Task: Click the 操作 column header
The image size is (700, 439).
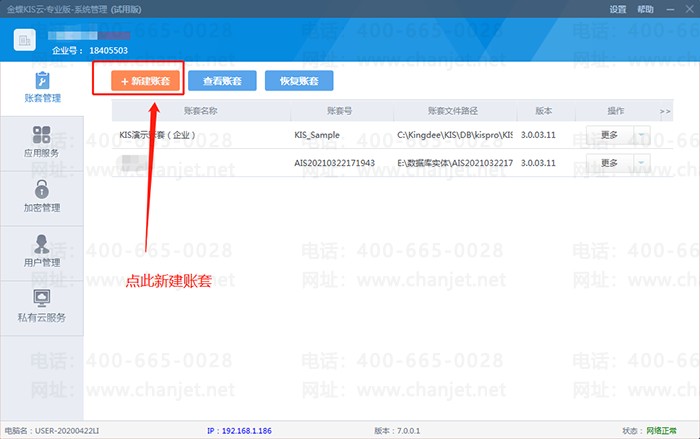Action: point(616,111)
